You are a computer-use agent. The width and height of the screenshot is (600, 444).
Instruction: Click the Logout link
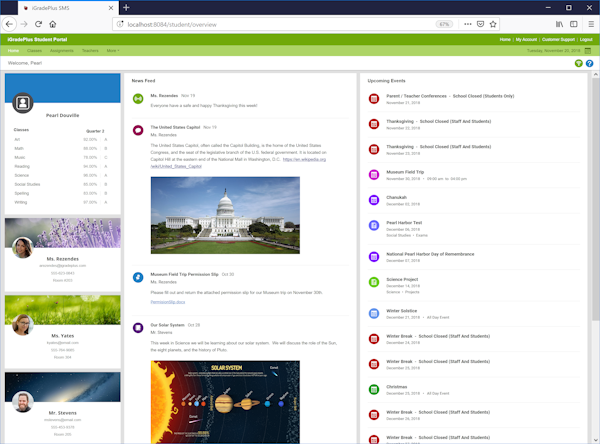(587, 39)
